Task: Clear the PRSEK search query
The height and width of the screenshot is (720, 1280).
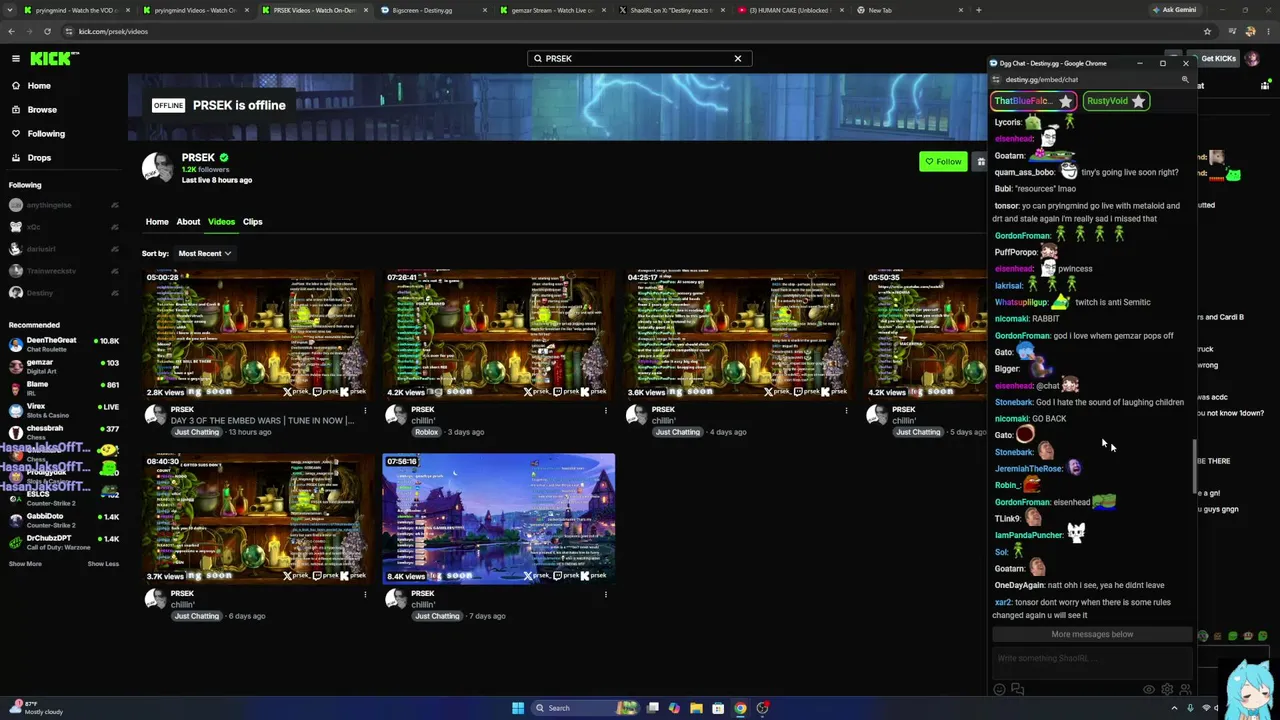Action: point(738,59)
